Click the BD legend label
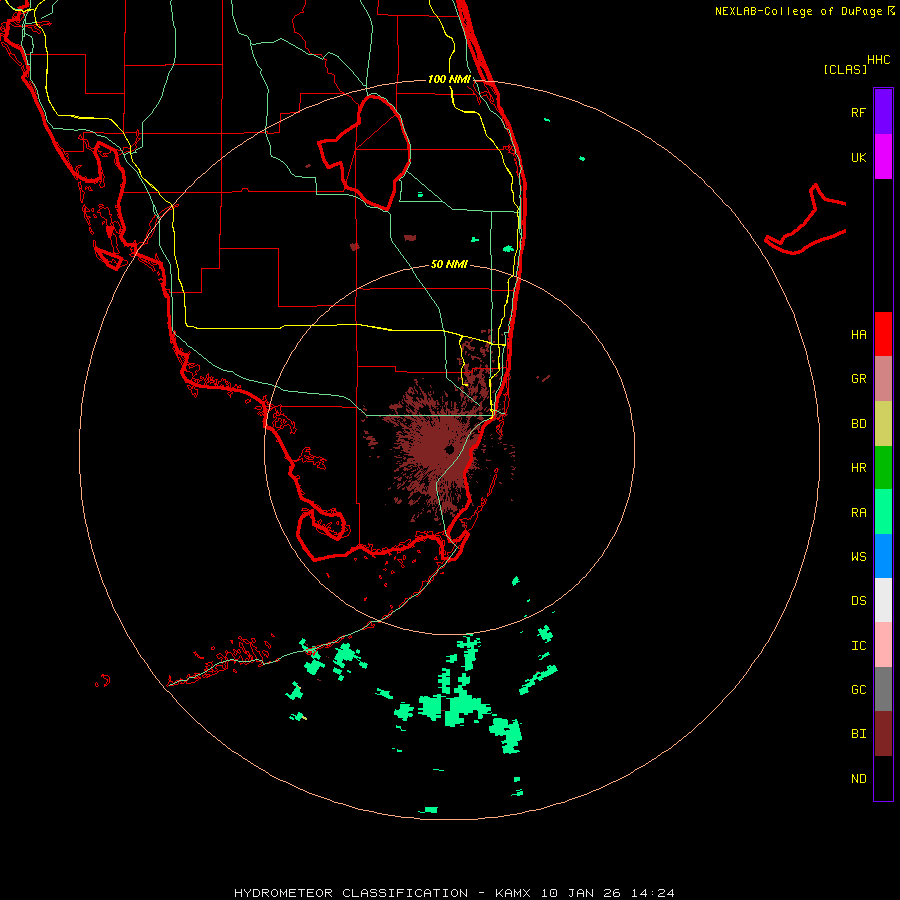900x900 pixels. (858, 424)
